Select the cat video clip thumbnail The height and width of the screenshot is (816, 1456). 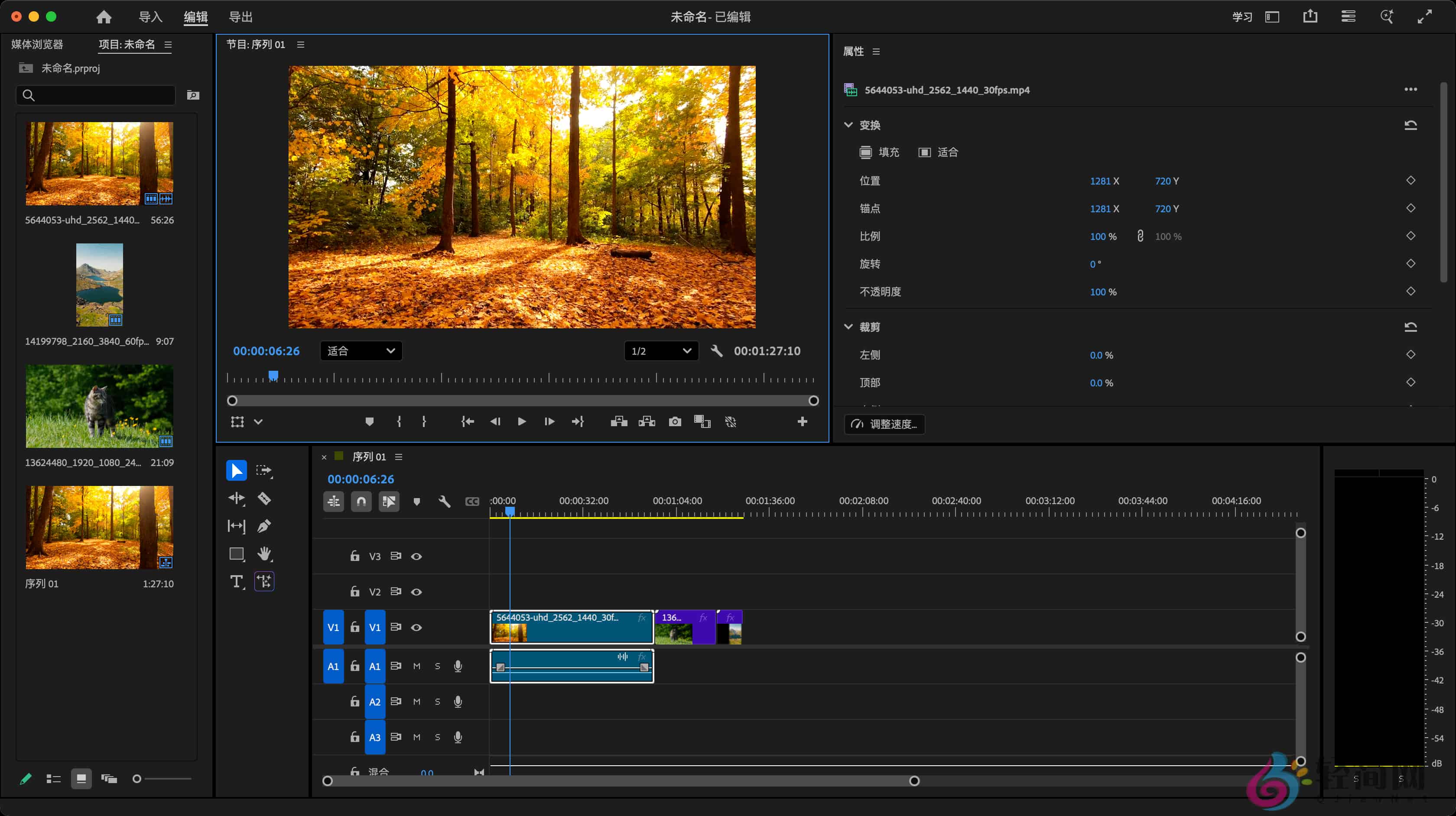pyautogui.click(x=99, y=406)
